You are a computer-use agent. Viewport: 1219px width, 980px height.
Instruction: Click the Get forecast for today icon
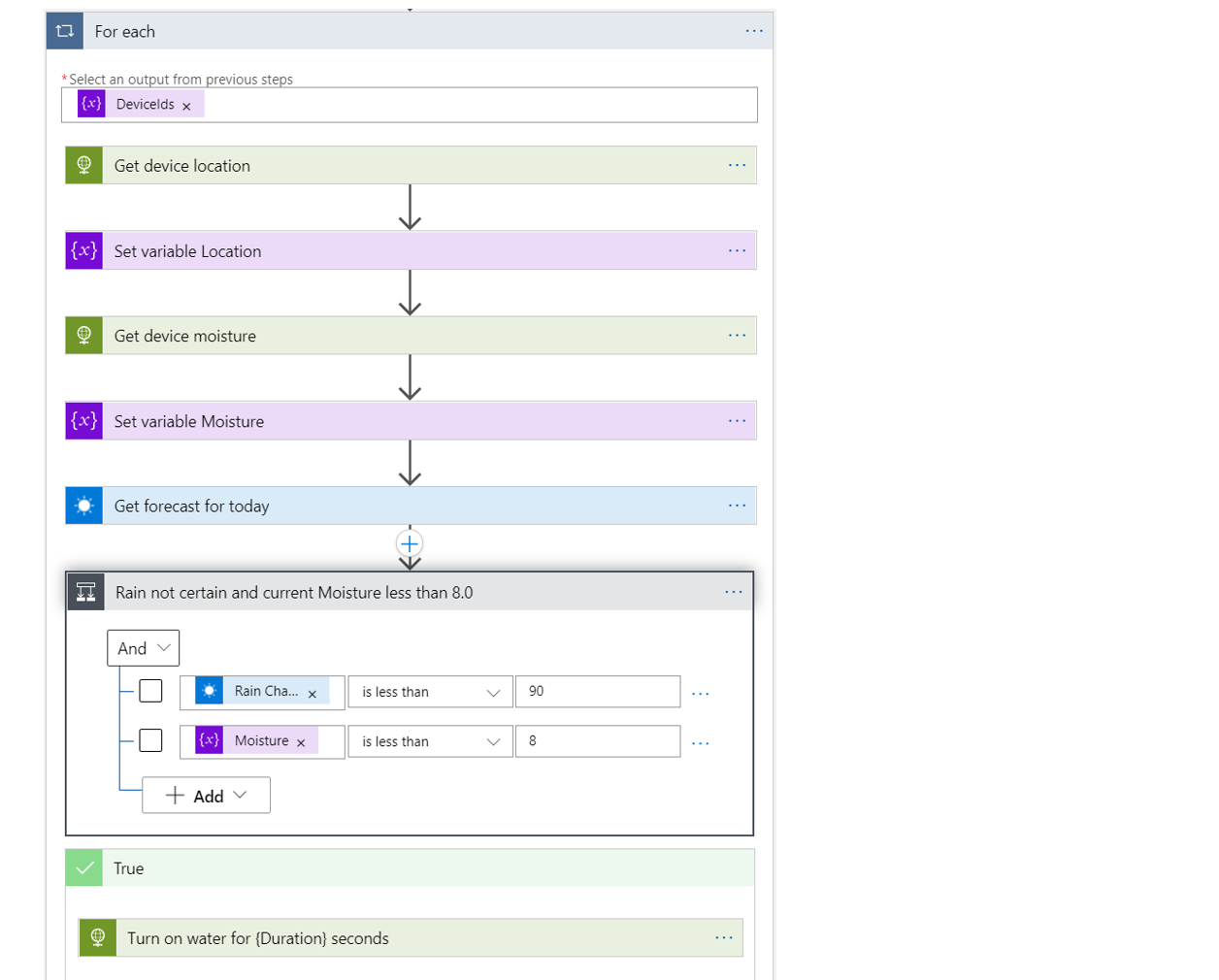(x=84, y=506)
